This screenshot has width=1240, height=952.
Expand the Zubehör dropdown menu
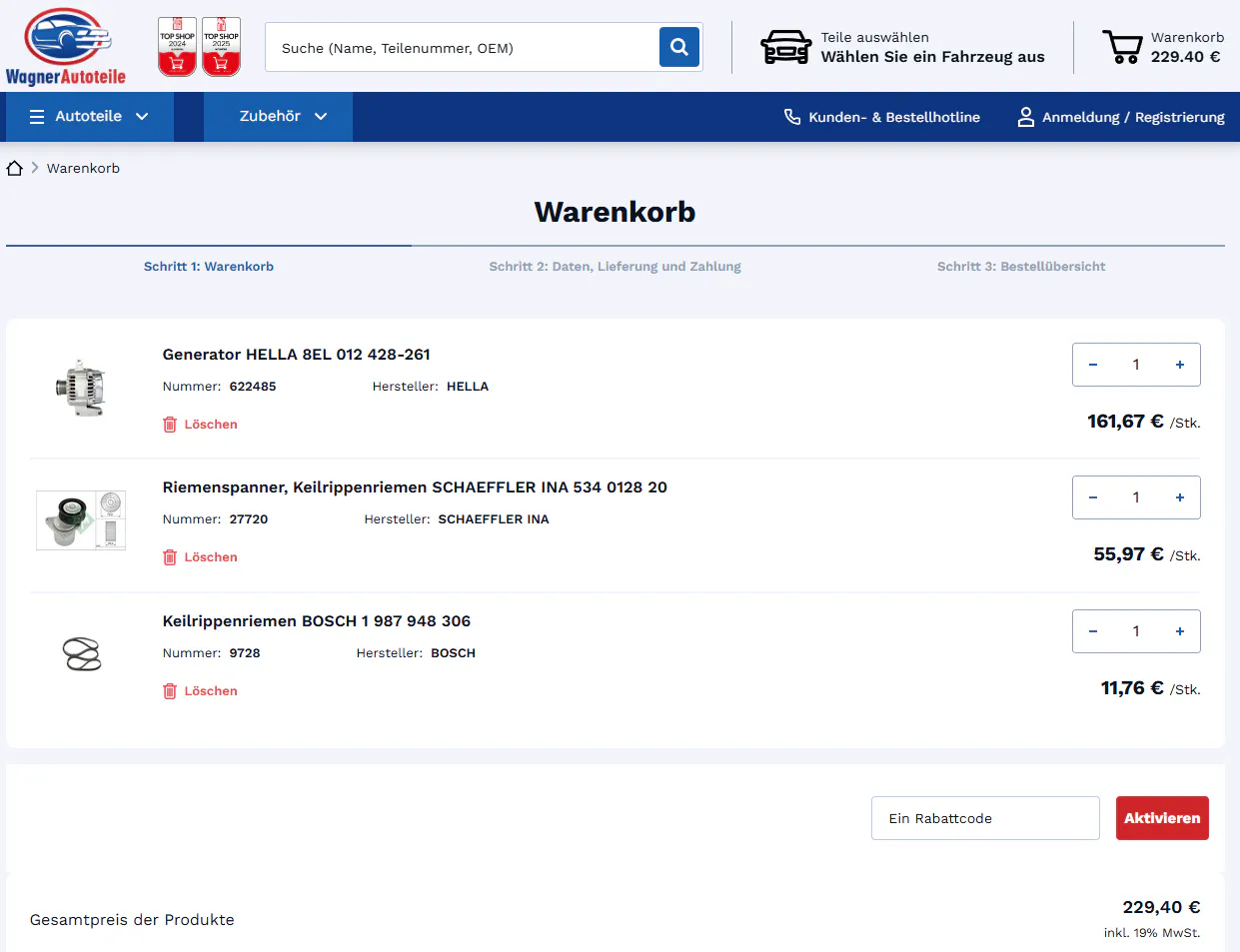[x=283, y=117]
